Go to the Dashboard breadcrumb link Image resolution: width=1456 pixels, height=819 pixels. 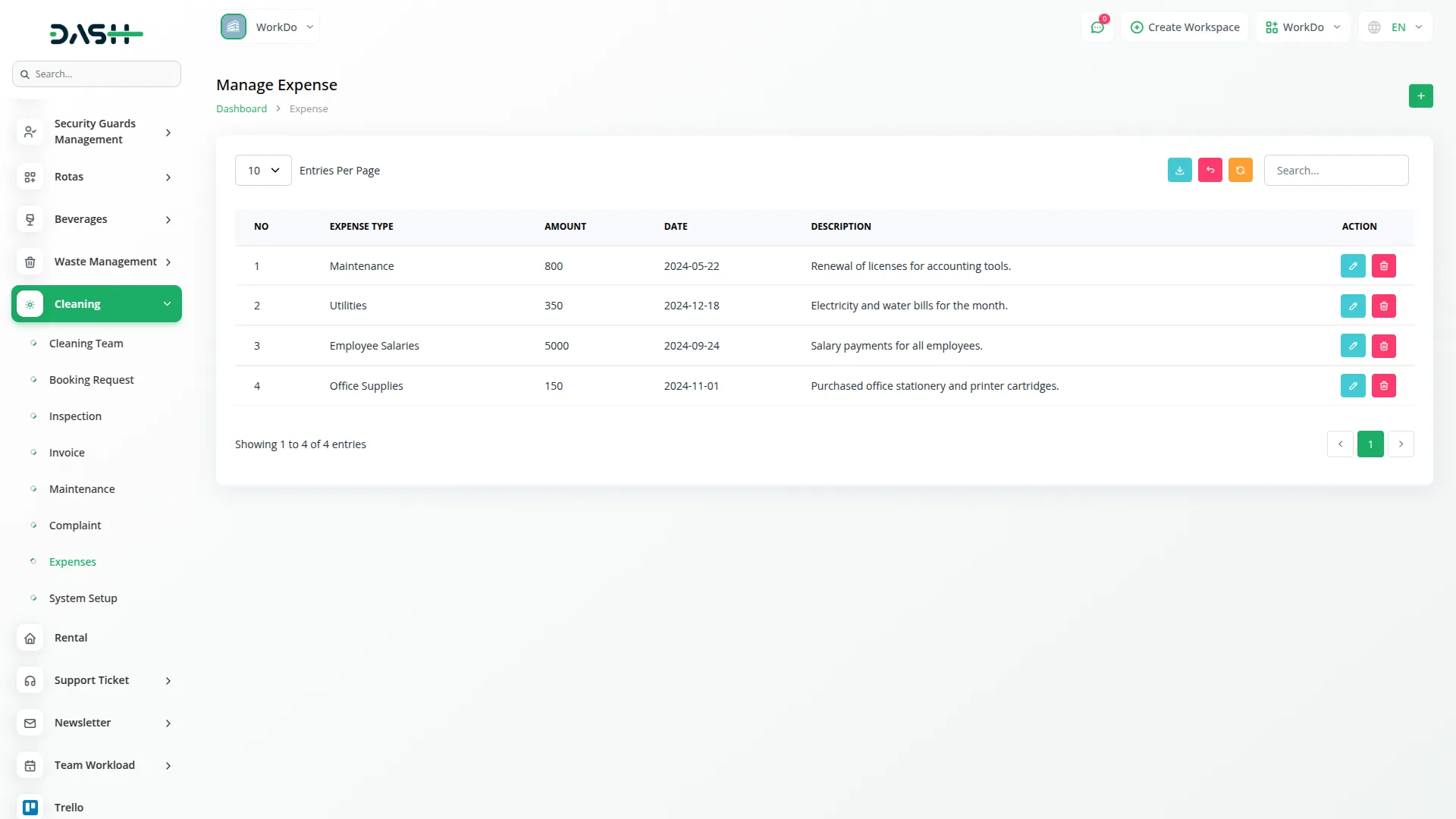[x=241, y=109]
